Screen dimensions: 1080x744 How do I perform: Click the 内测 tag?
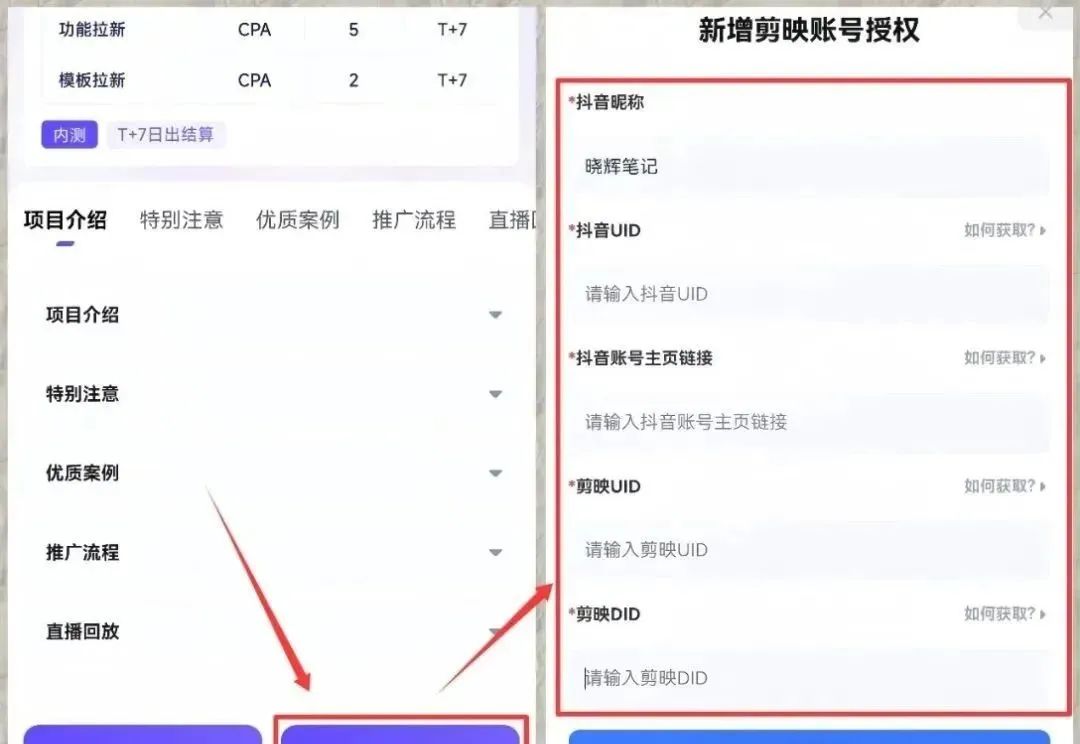(70, 134)
